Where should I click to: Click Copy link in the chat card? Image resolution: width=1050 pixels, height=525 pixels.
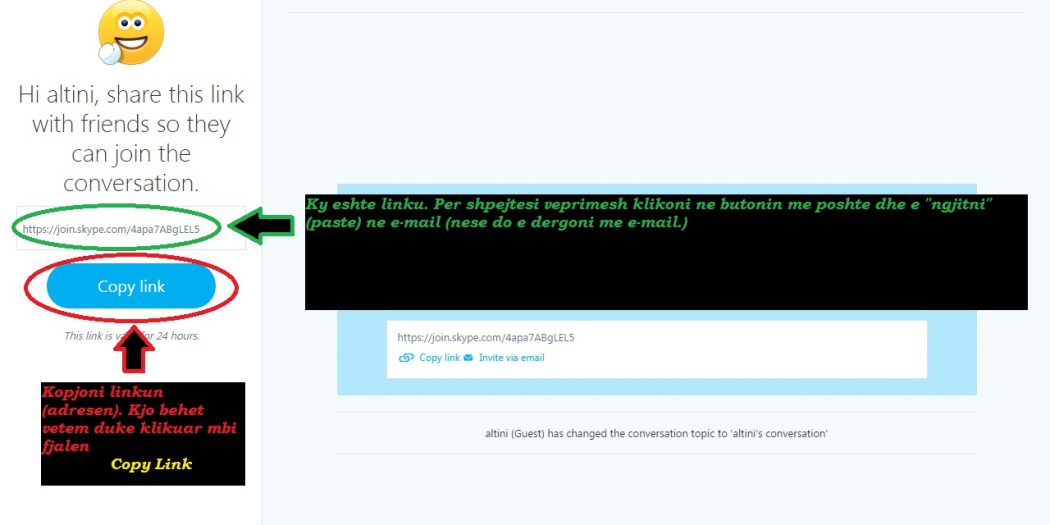(439, 358)
